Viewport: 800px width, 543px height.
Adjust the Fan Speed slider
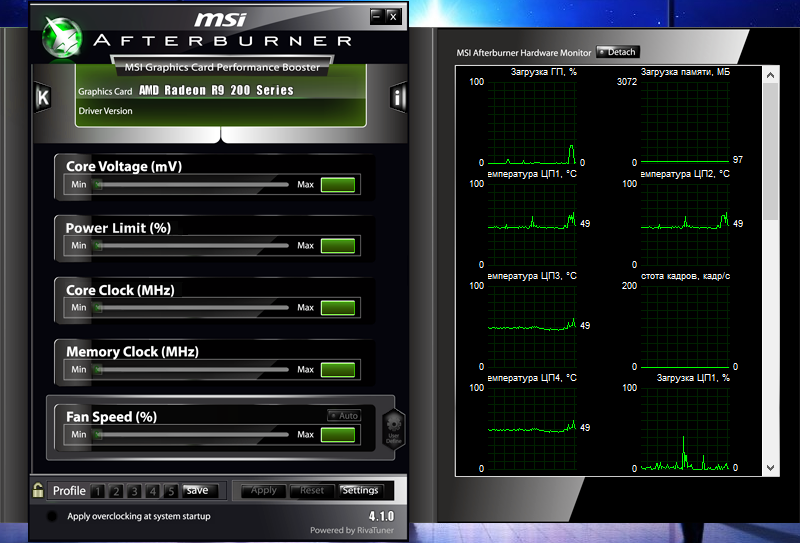click(191, 435)
